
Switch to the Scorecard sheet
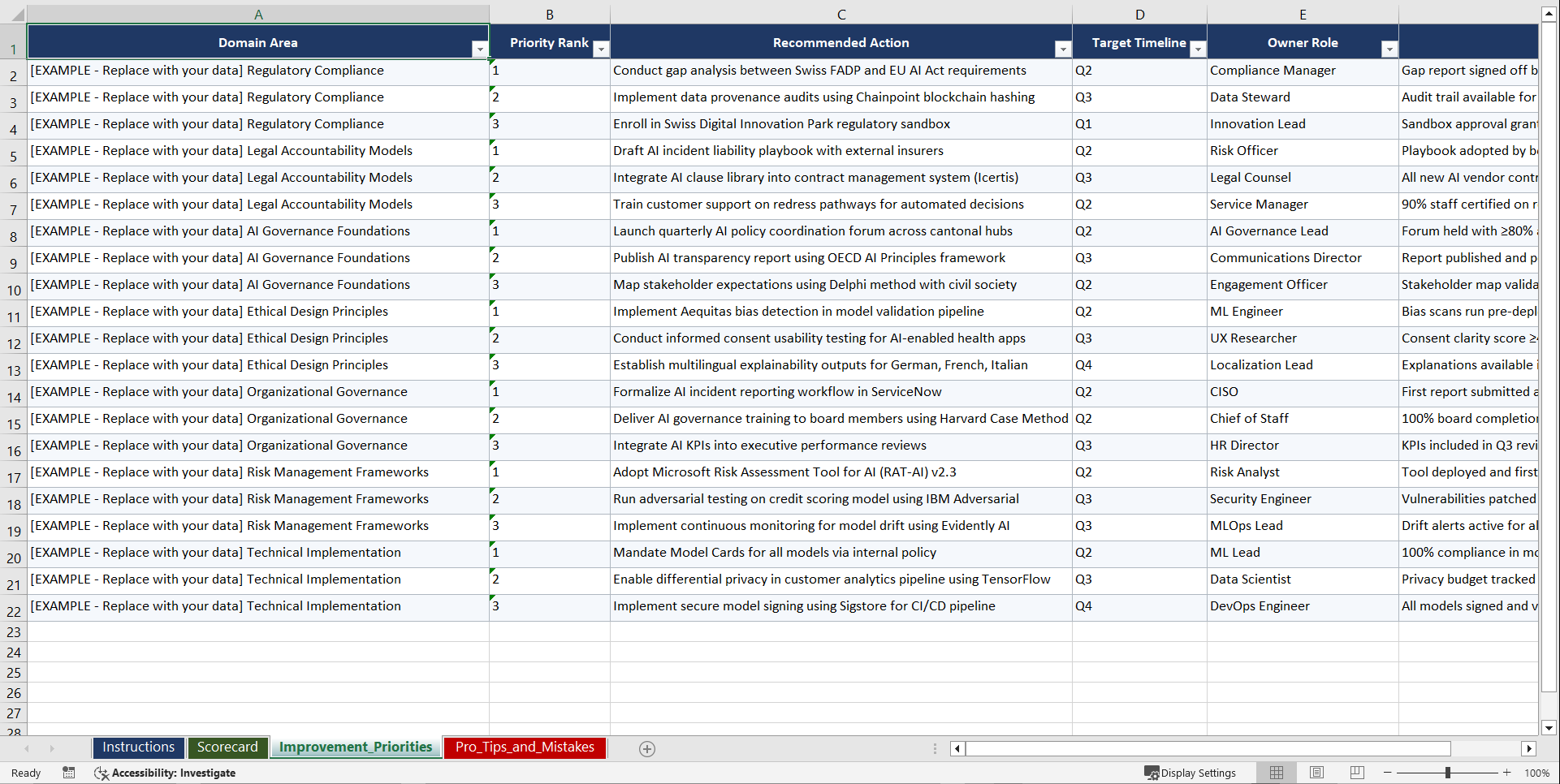(x=227, y=747)
